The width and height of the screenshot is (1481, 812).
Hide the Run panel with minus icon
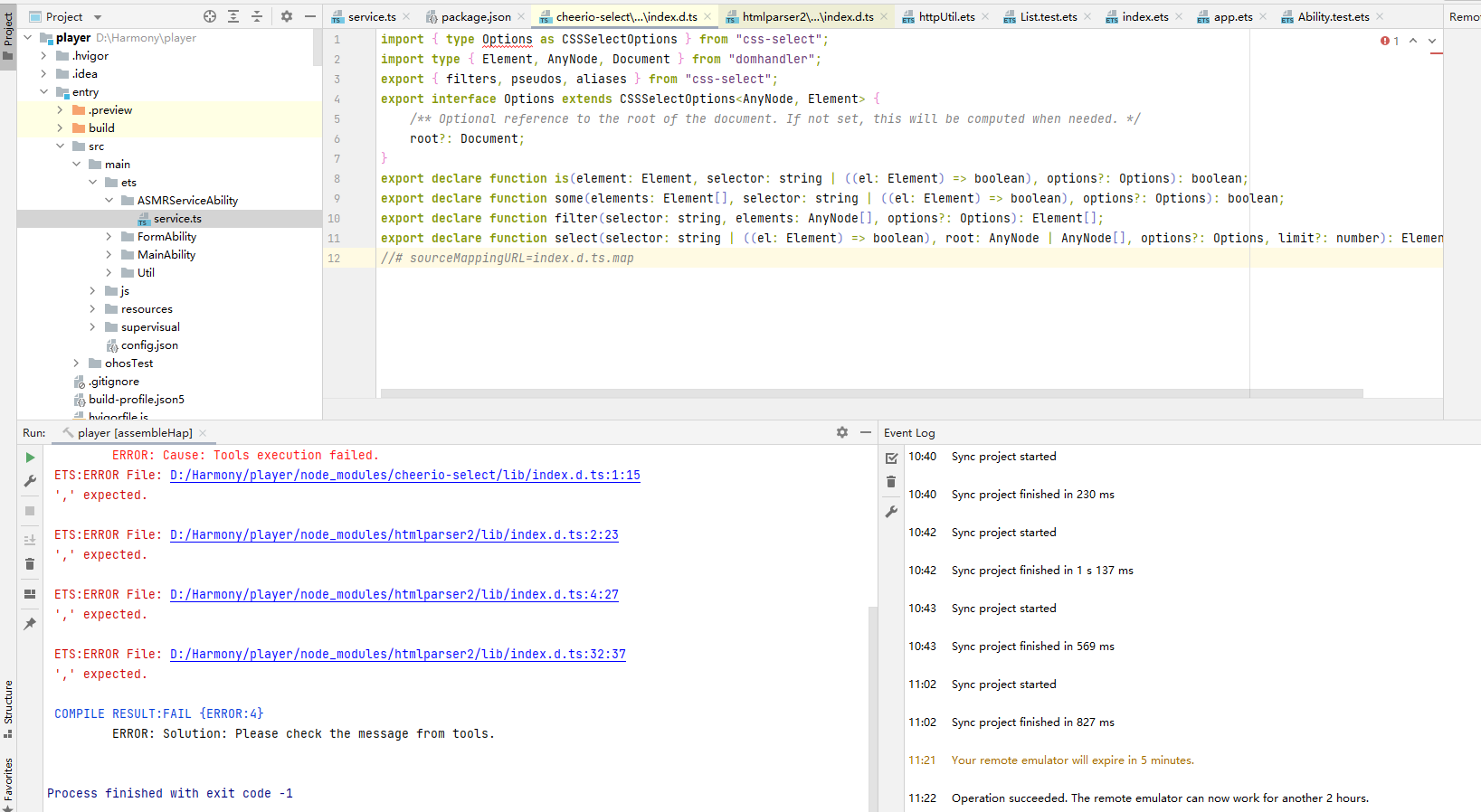(x=866, y=432)
